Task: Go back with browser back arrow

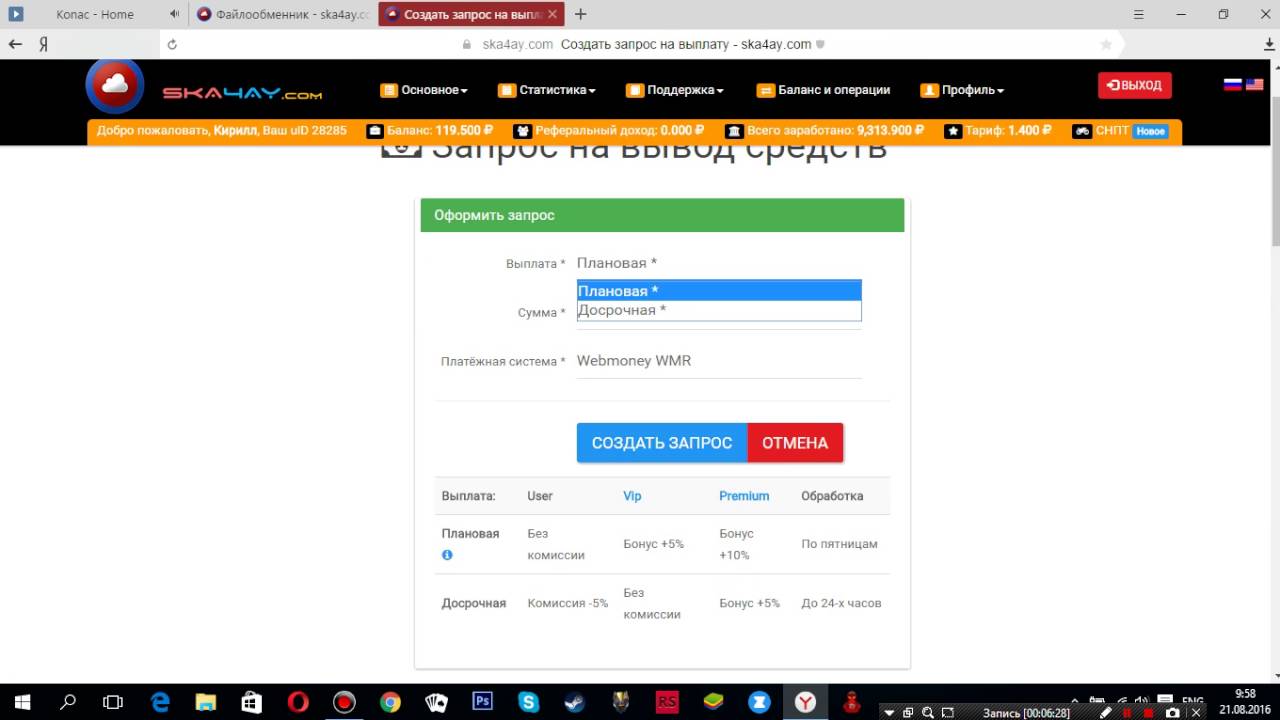Action: pos(15,44)
